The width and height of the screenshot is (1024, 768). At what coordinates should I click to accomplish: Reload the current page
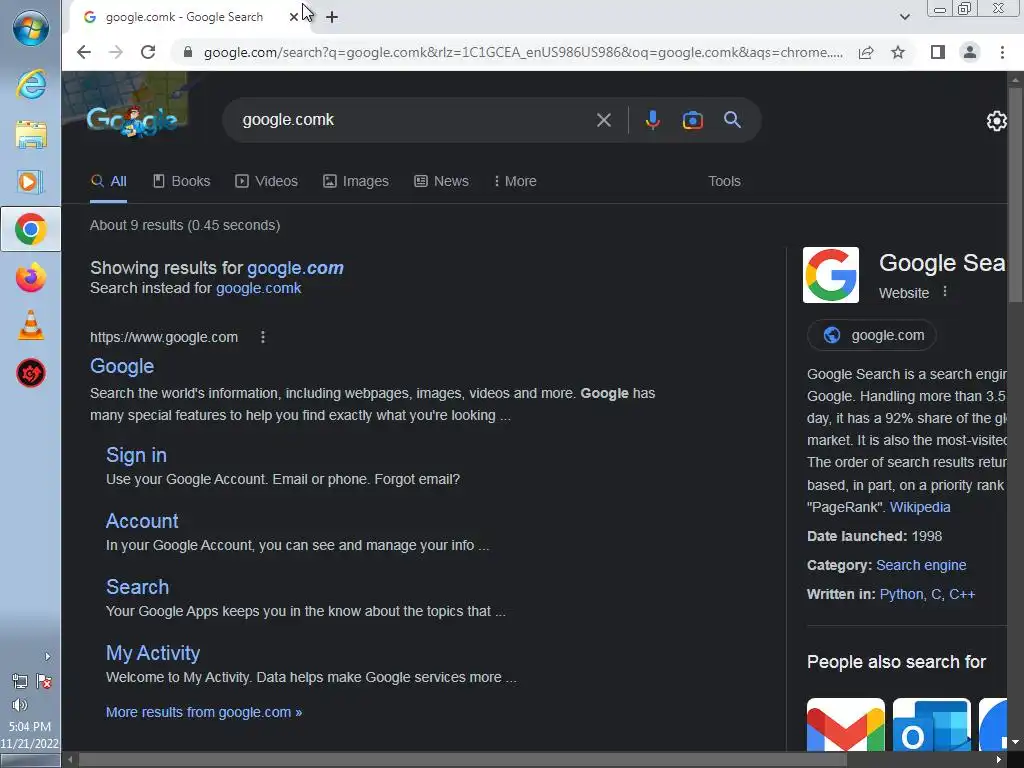point(148,52)
